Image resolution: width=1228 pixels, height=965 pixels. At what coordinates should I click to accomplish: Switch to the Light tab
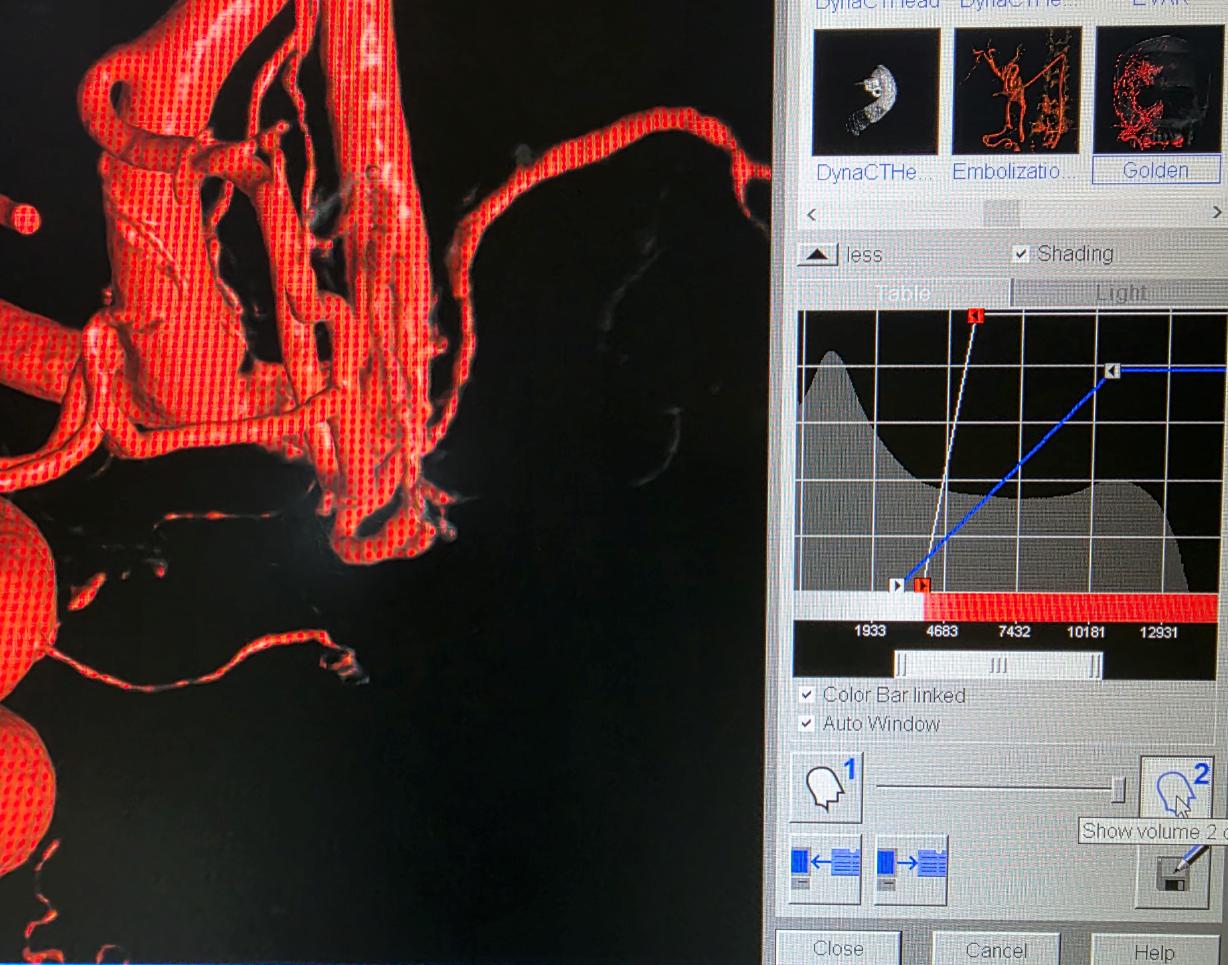pyautogui.click(x=1120, y=293)
